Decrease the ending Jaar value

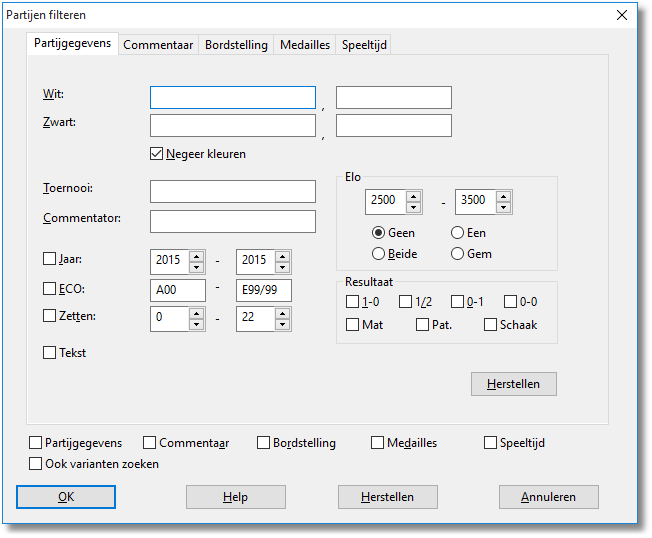(x=282, y=267)
